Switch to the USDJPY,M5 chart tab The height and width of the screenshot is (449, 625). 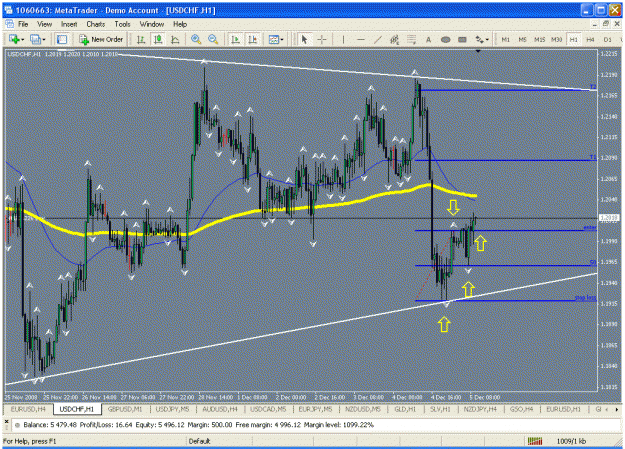172,409
